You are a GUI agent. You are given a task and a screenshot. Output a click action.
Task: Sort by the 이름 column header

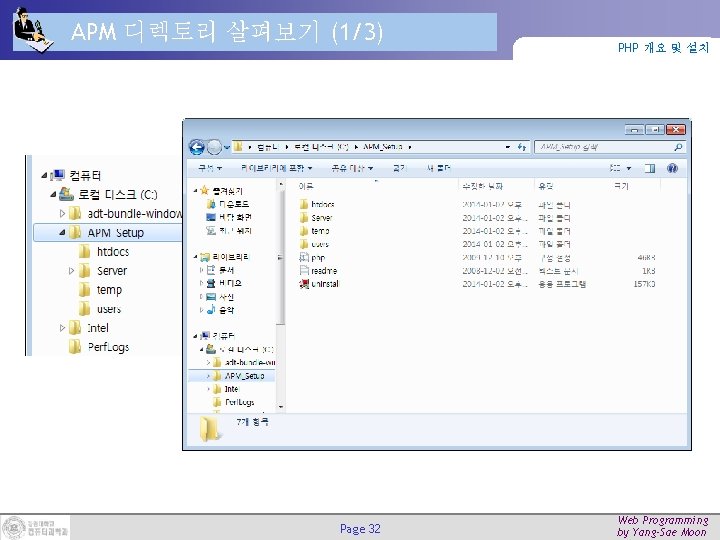306,186
